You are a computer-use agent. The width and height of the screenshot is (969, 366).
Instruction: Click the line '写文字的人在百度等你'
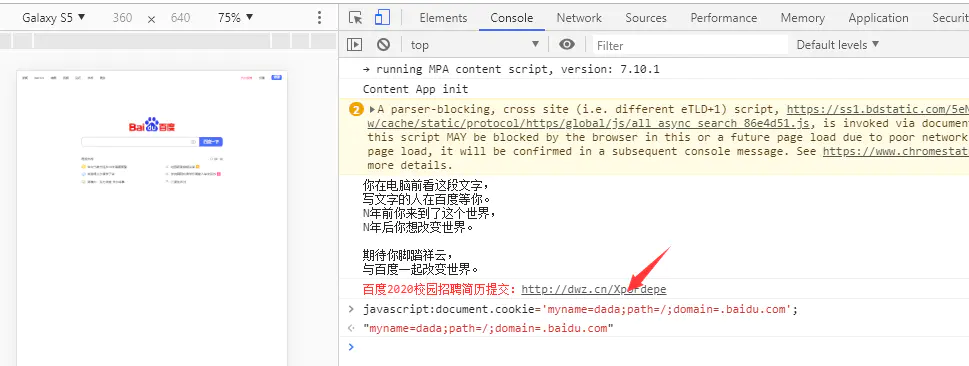point(426,199)
